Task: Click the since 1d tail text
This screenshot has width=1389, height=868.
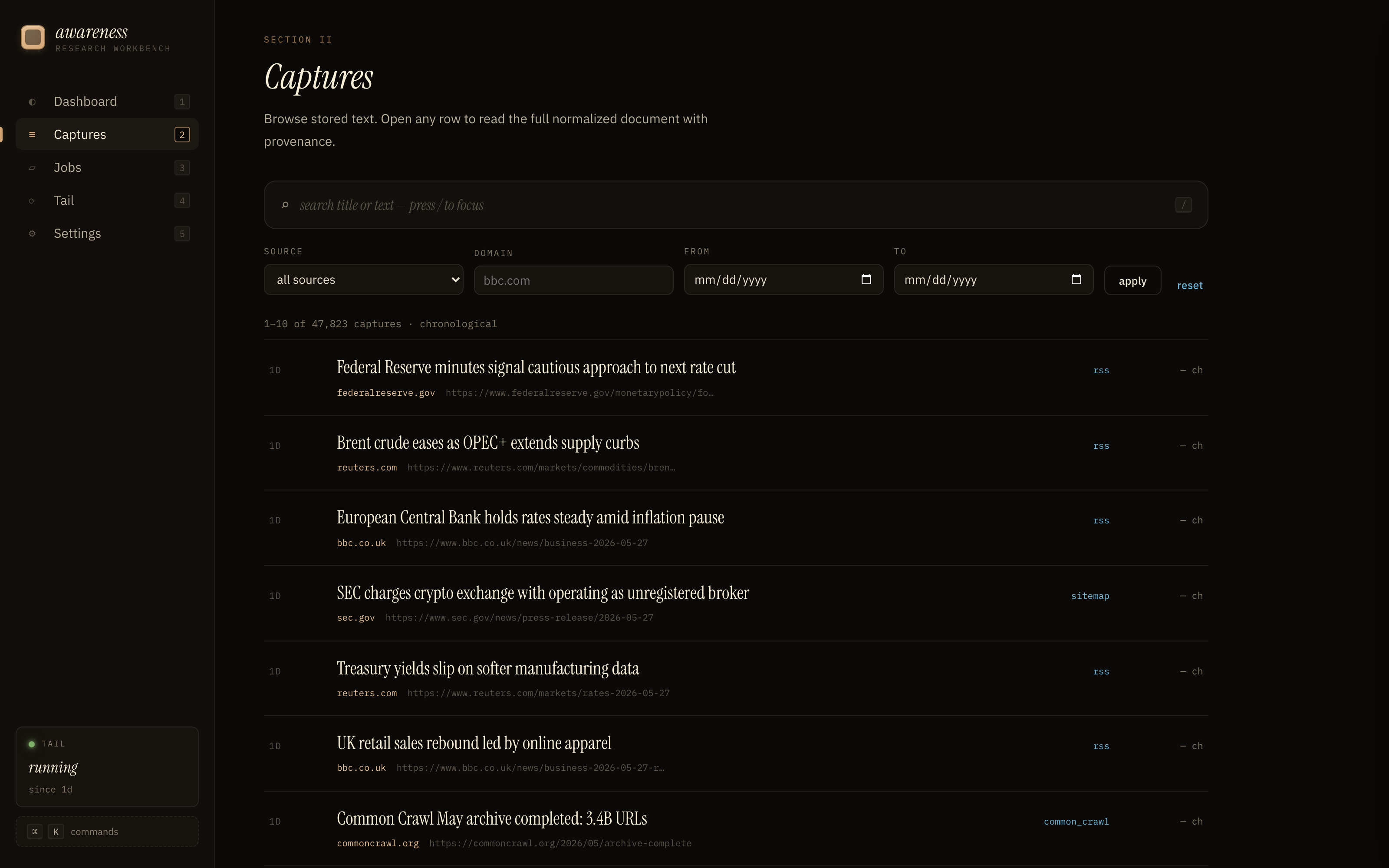Action: click(x=50, y=789)
